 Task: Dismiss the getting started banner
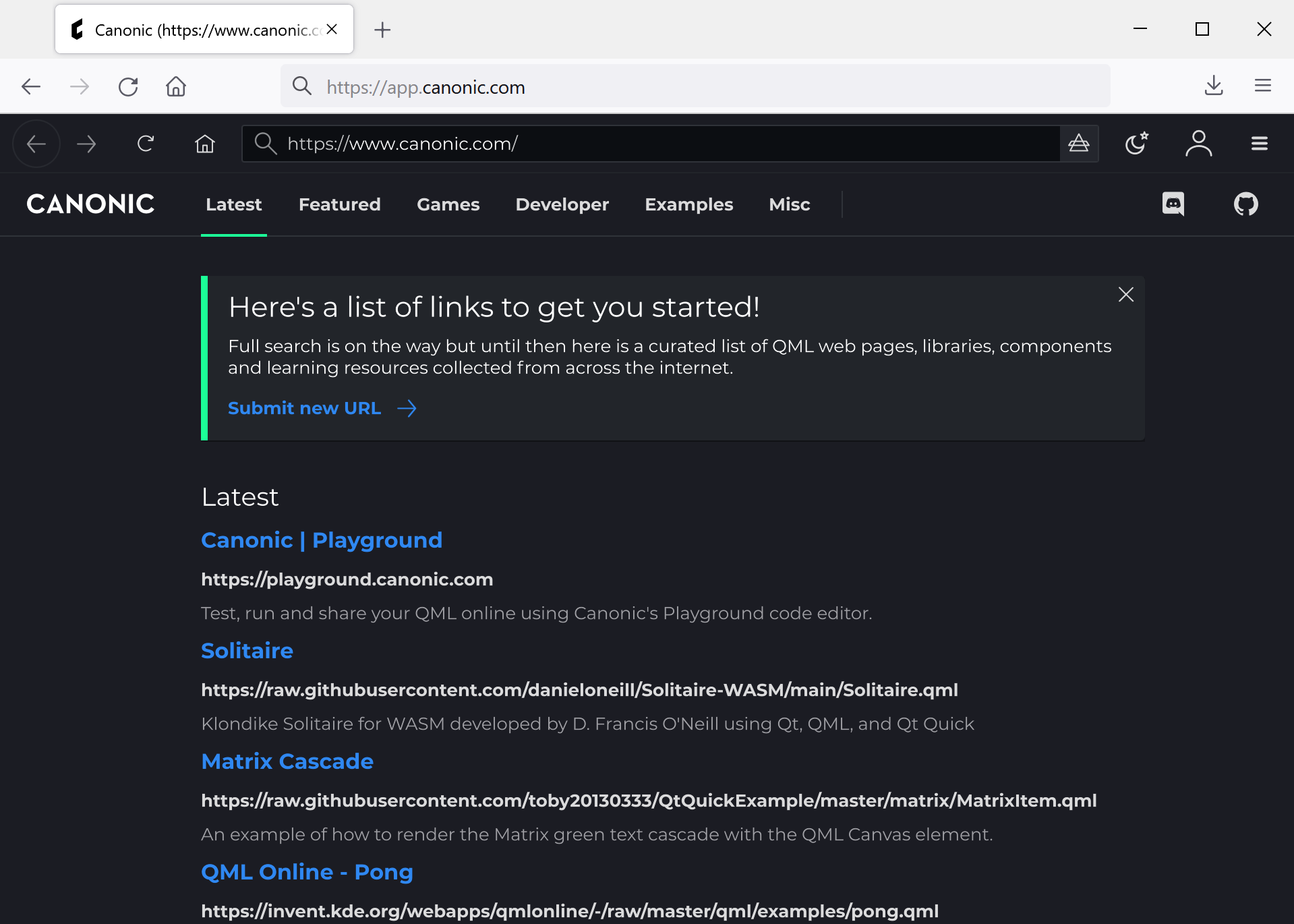point(1126,295)
